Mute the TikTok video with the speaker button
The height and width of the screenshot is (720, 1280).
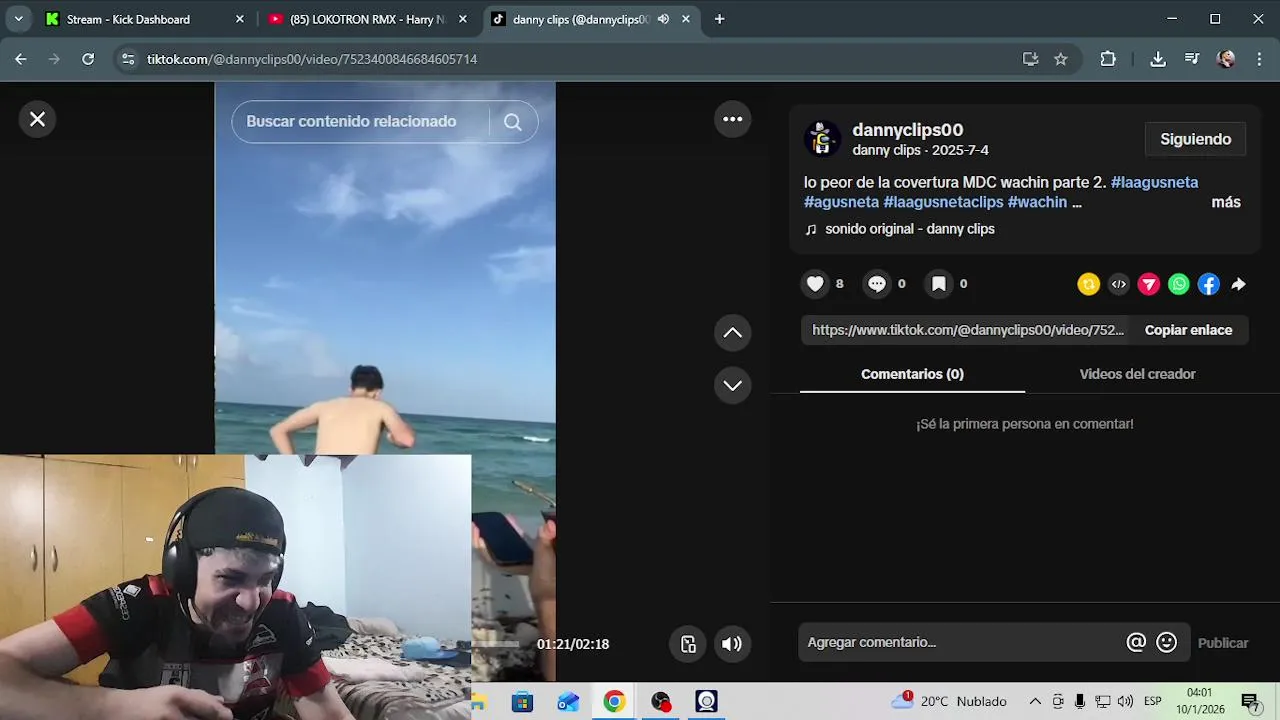[x=732, y=644]
